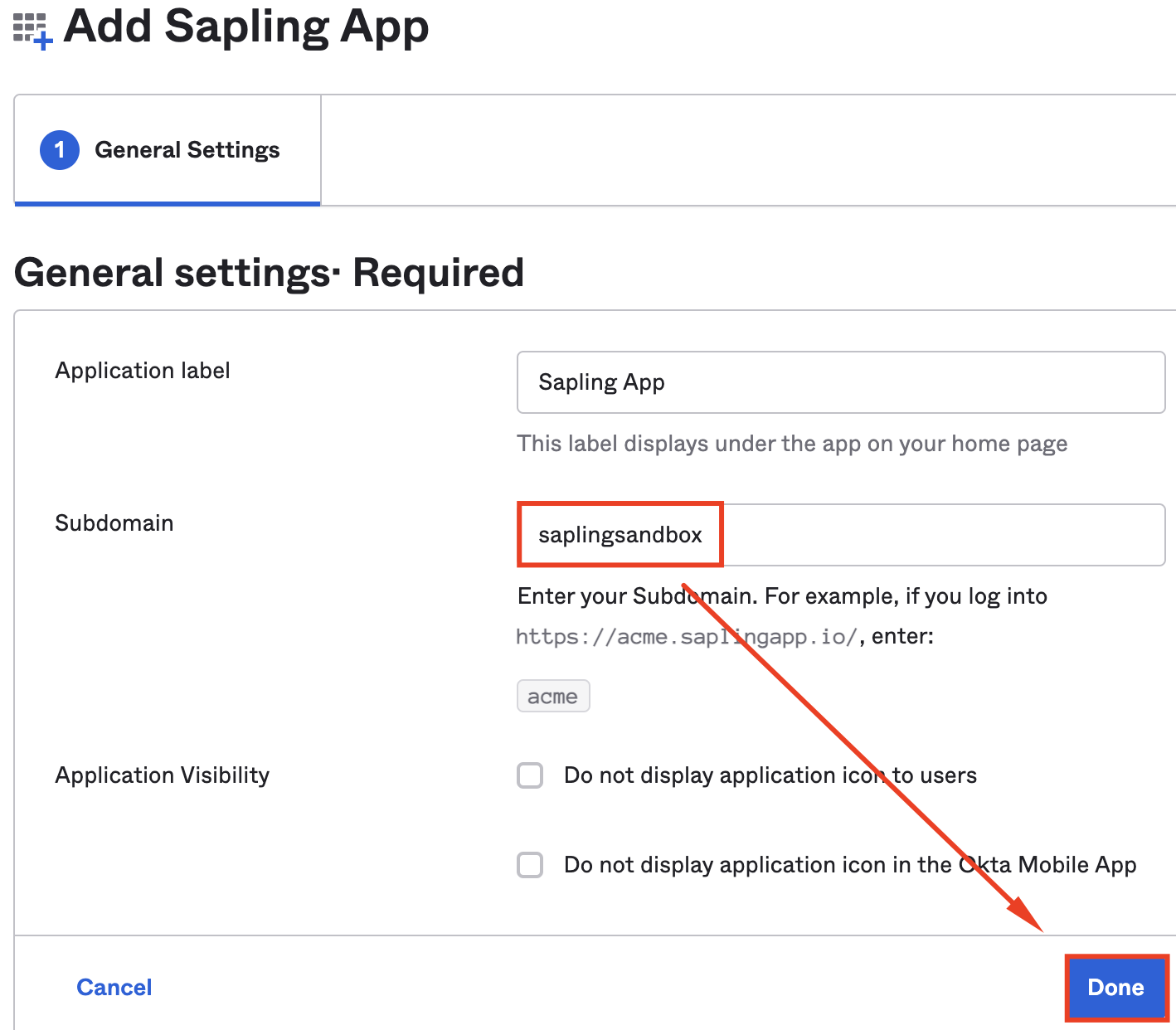The image size is (1176, 1030).
Task: Click the Subdomain field caption
Action: click(114, 523)
